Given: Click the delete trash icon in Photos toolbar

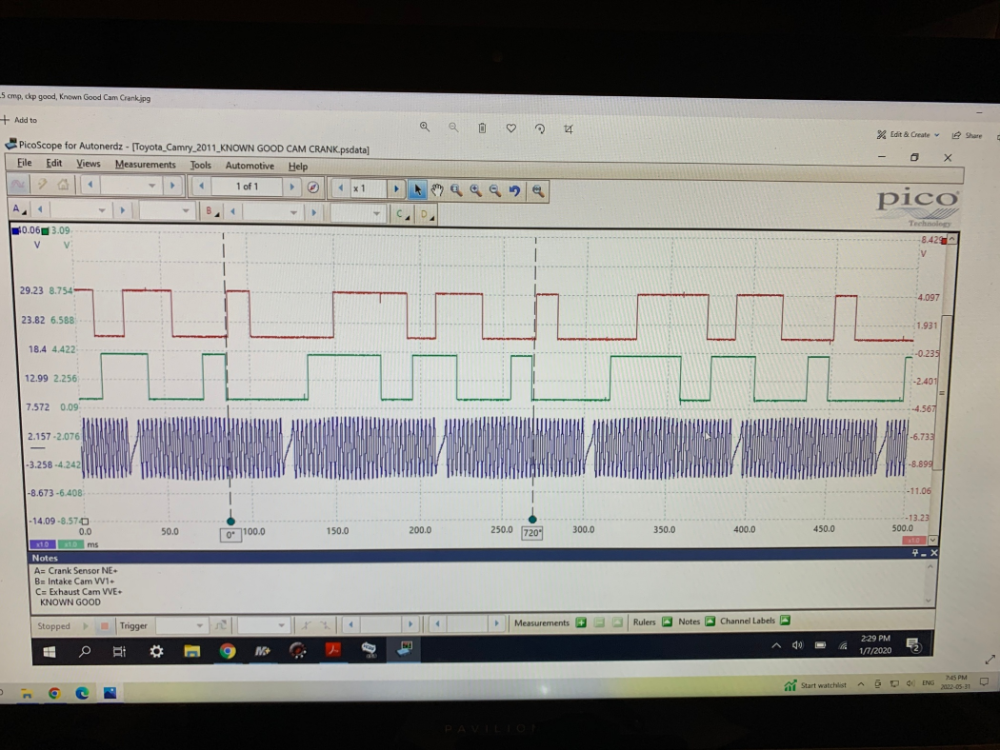Looking at the screenshot, I should 482,128.
